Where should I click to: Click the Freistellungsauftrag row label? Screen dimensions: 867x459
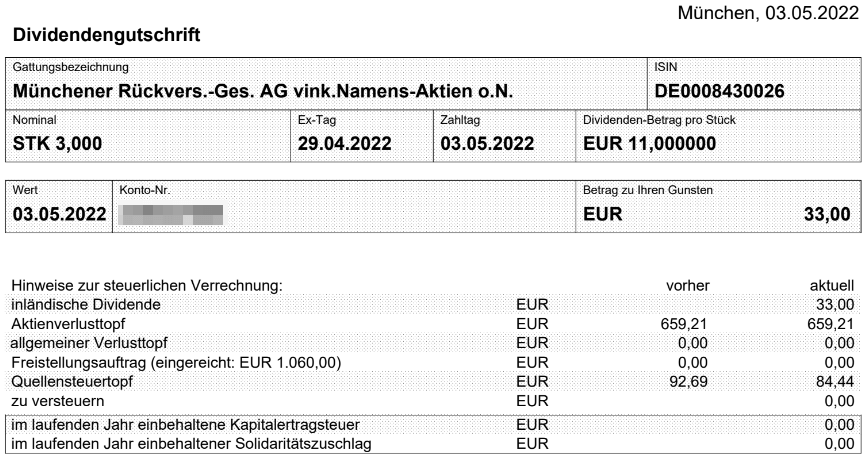pyautogui.click(x=176, y=363)
